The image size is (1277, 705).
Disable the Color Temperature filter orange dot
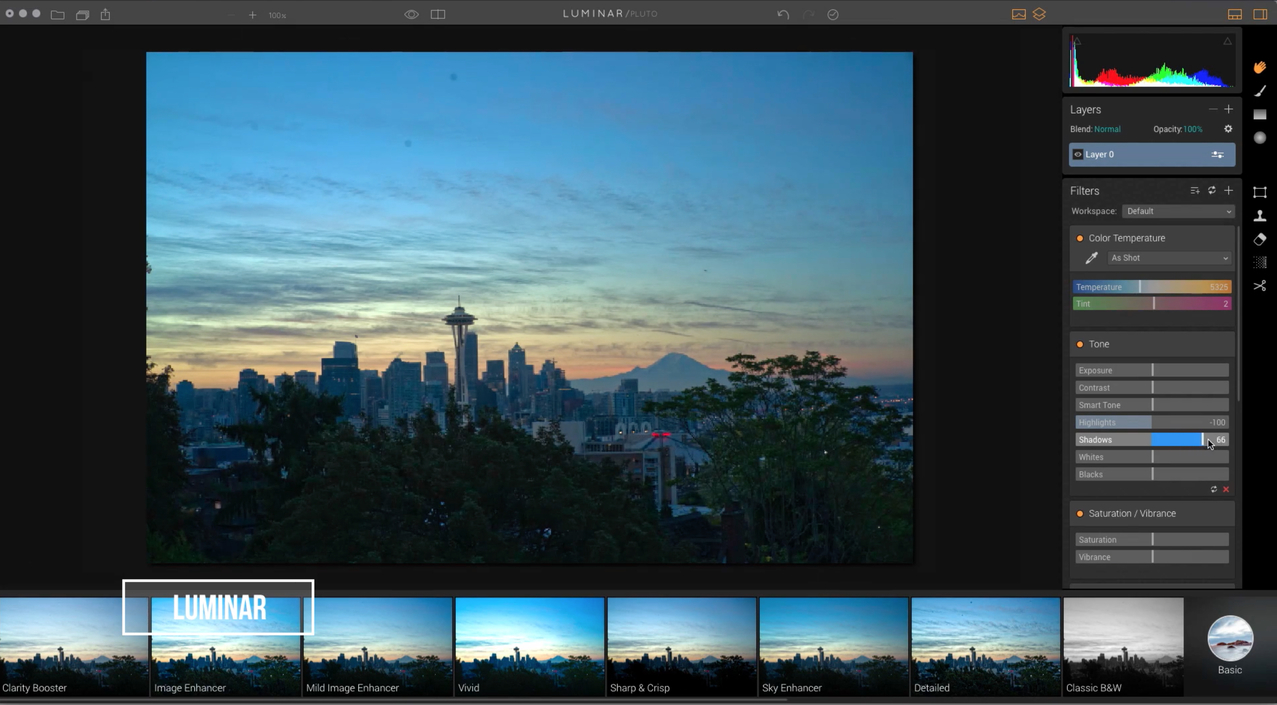click(1080, 238)
